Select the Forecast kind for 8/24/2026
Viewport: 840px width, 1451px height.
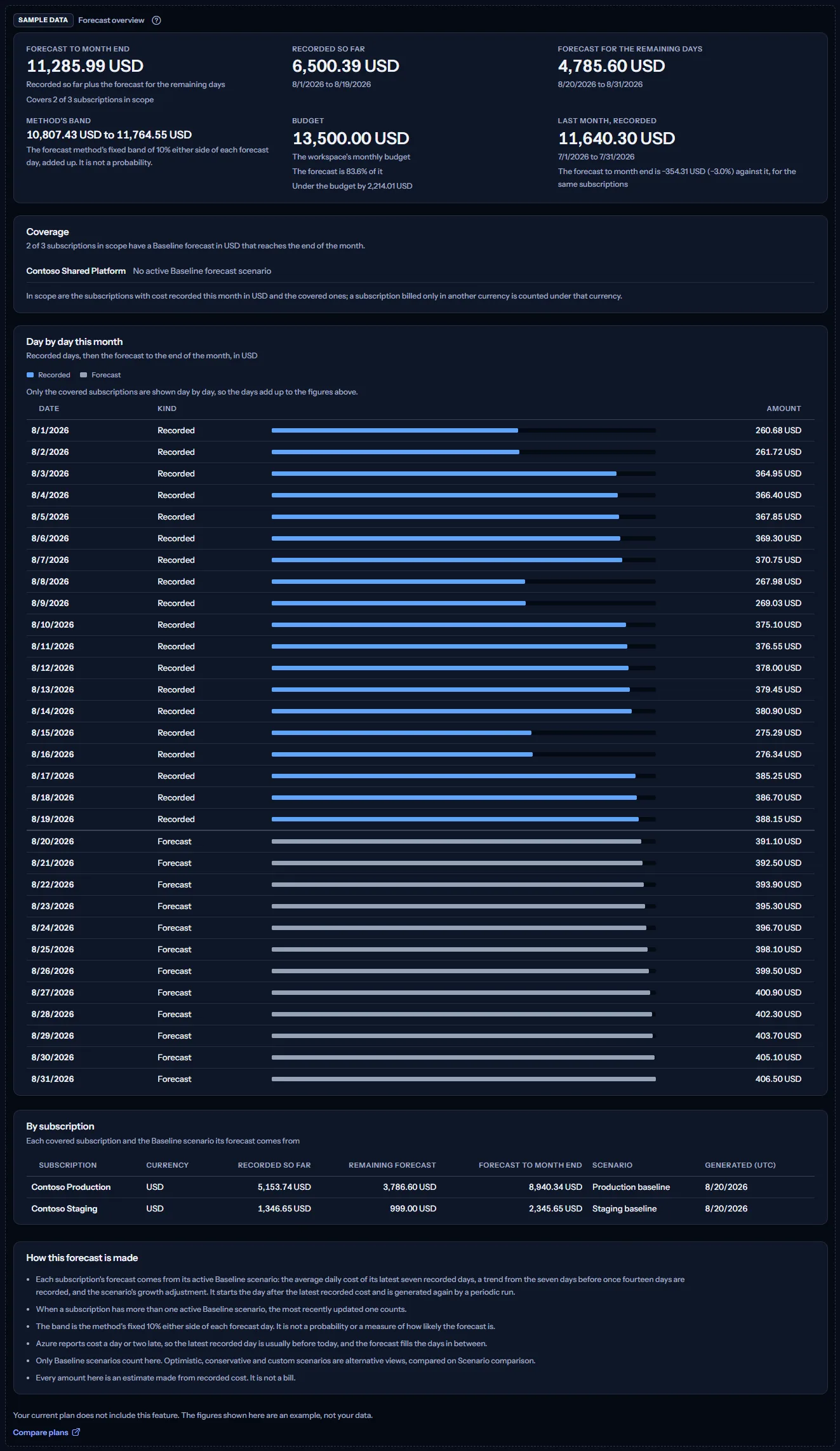coord(174,928)
